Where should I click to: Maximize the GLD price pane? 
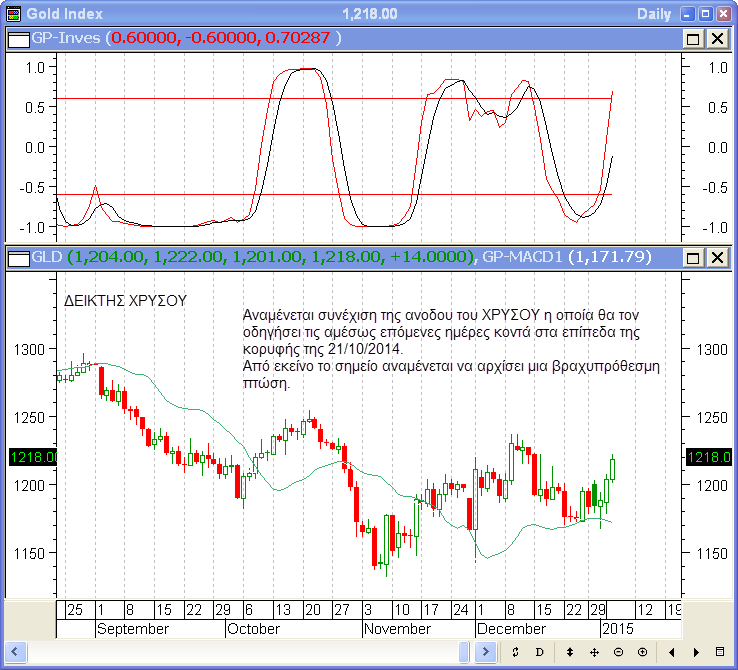(x=693, y=257)
